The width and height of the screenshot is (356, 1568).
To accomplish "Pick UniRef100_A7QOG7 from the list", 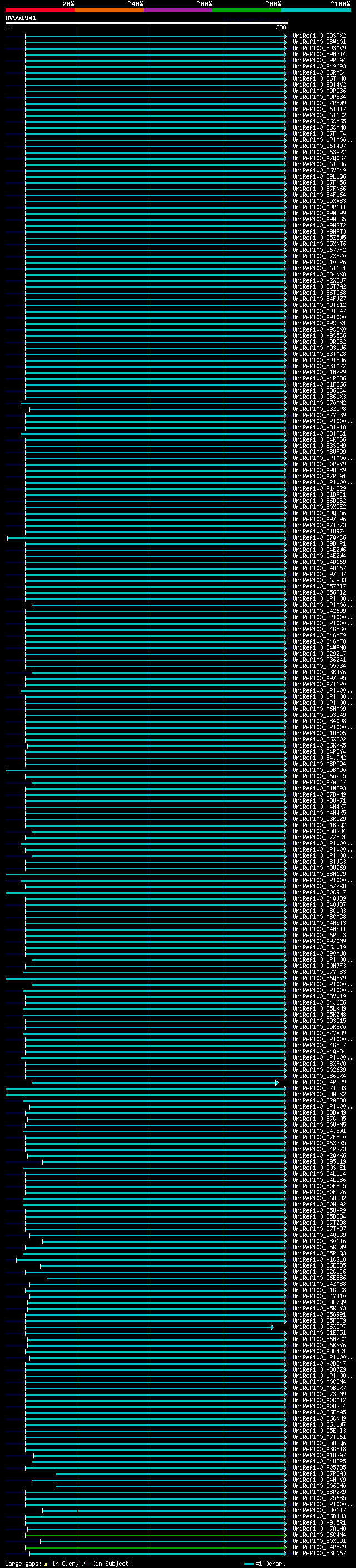I will tap(319, 159).
